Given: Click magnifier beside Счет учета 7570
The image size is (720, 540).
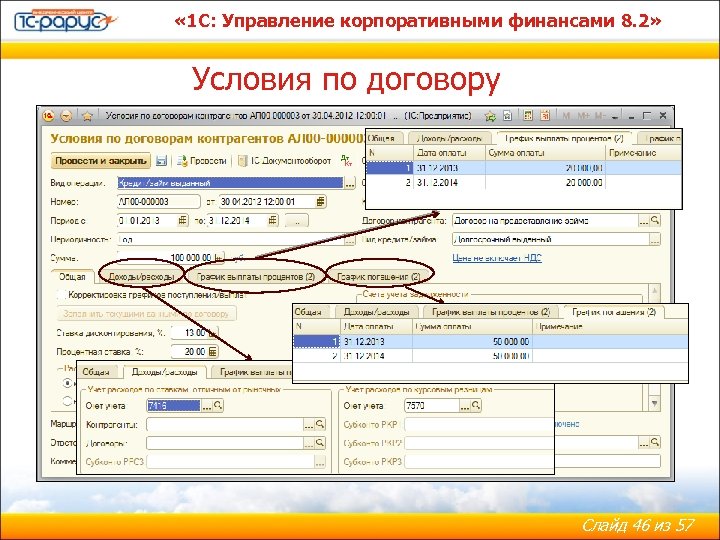Looking at the screenshot, I should 476,405.
